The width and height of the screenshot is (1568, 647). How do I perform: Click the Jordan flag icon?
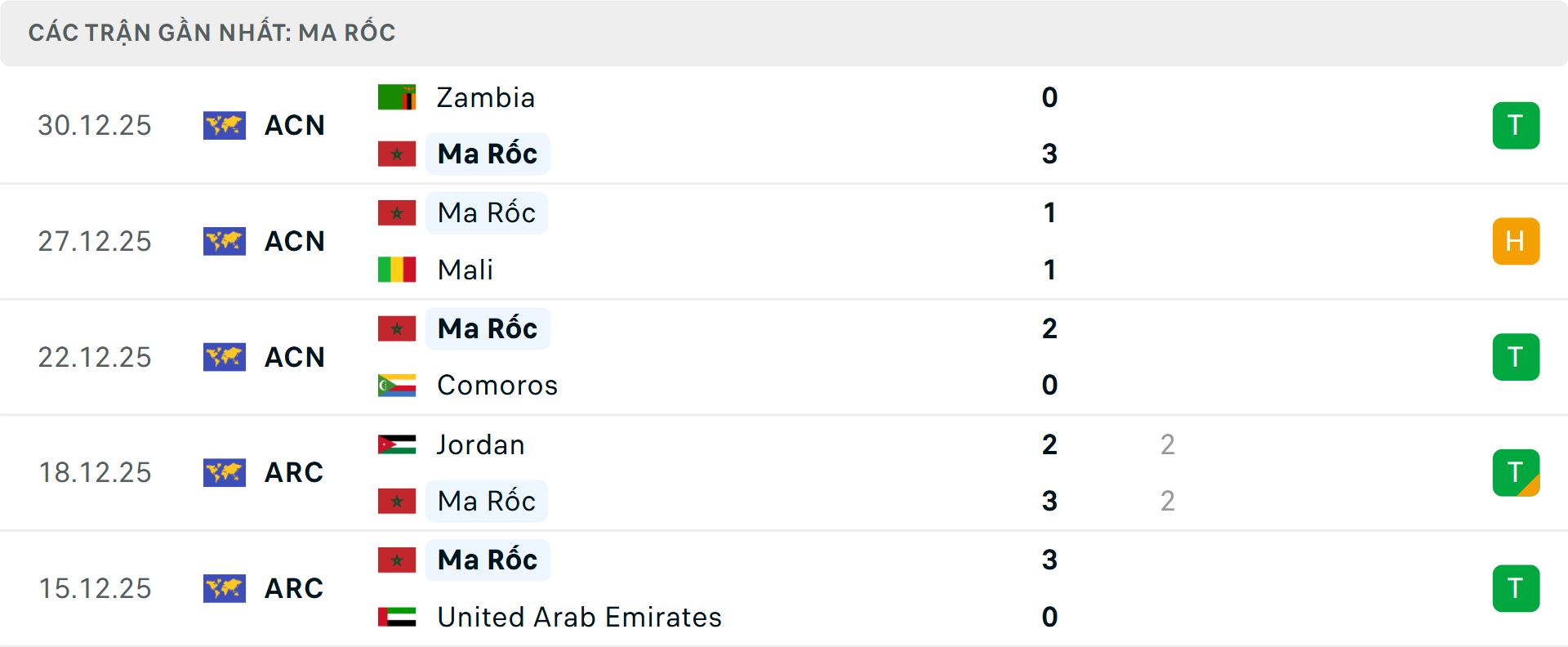[x=397, y=444]
